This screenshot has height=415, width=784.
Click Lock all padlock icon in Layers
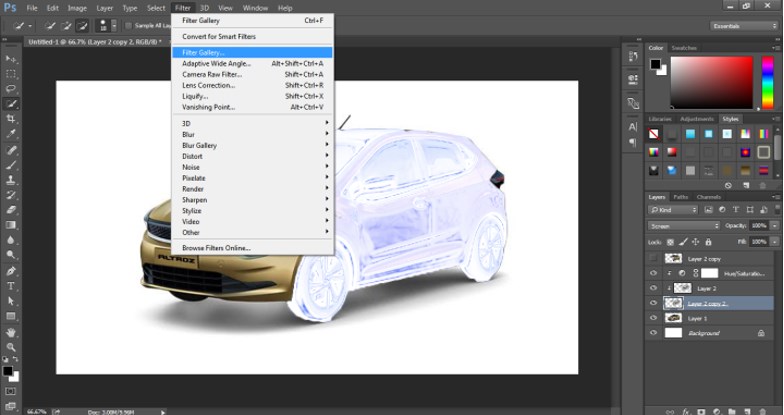(708, 242)
